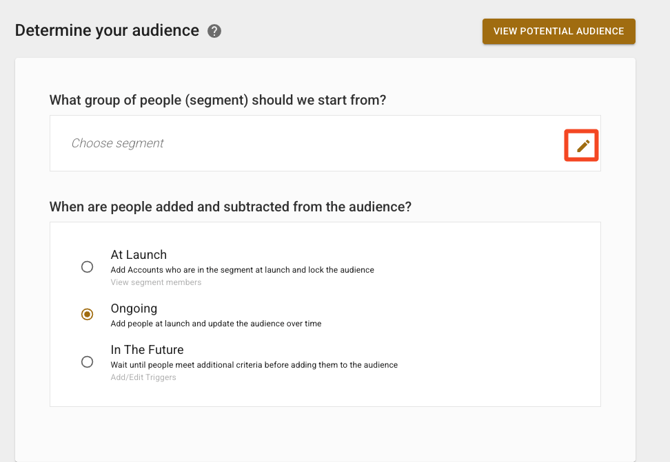Select the In The Future radio button

[87, 362]
